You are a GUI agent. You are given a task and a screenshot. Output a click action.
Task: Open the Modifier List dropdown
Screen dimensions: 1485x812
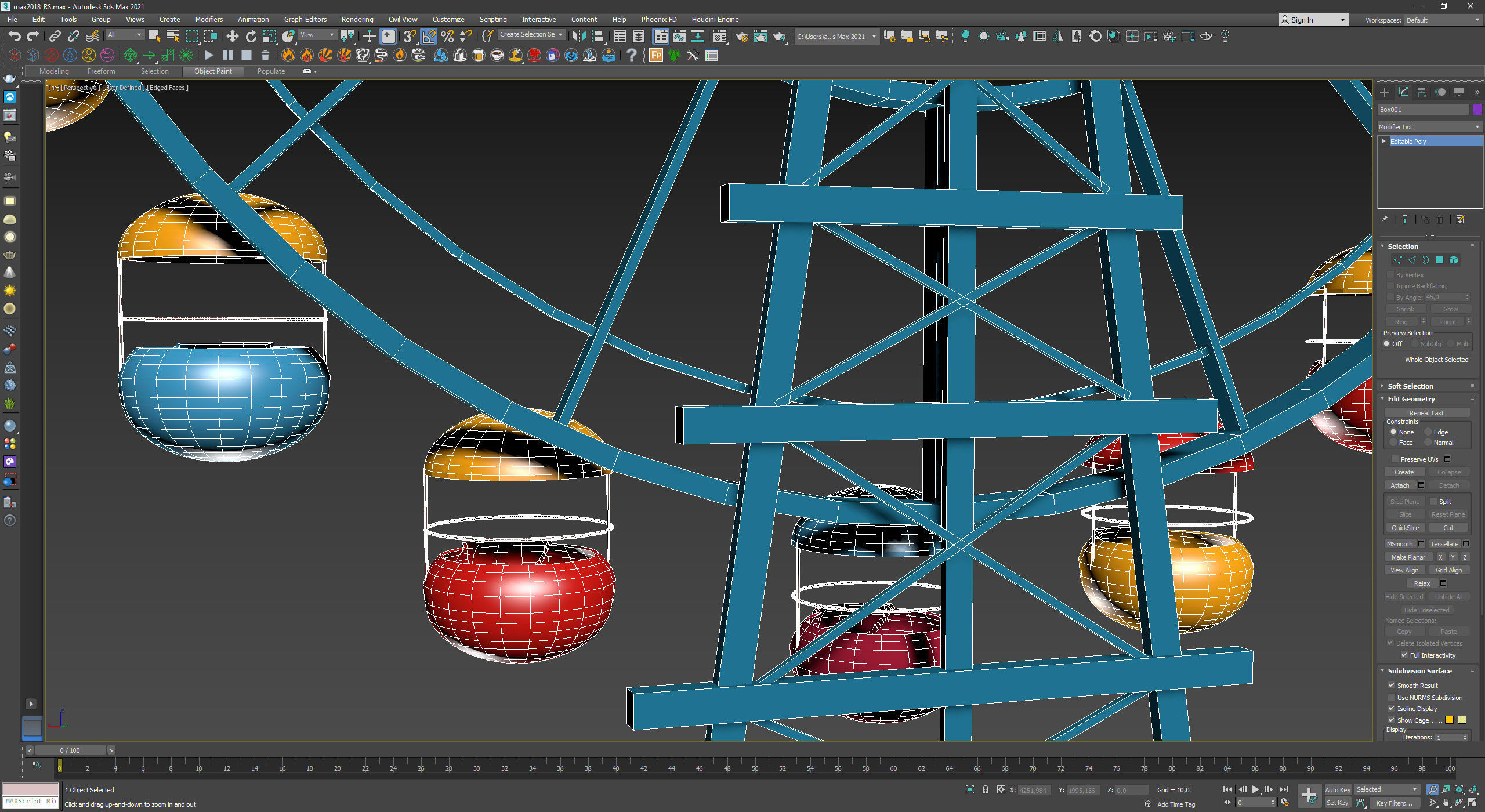(x=1429, y=127)
